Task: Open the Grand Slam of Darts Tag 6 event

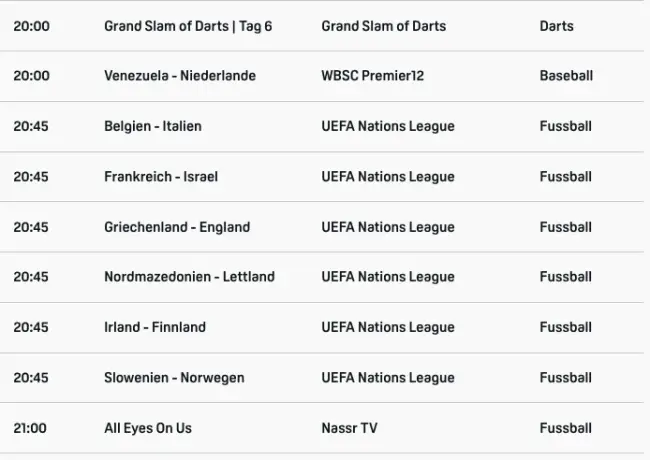Action: [188, 26]
